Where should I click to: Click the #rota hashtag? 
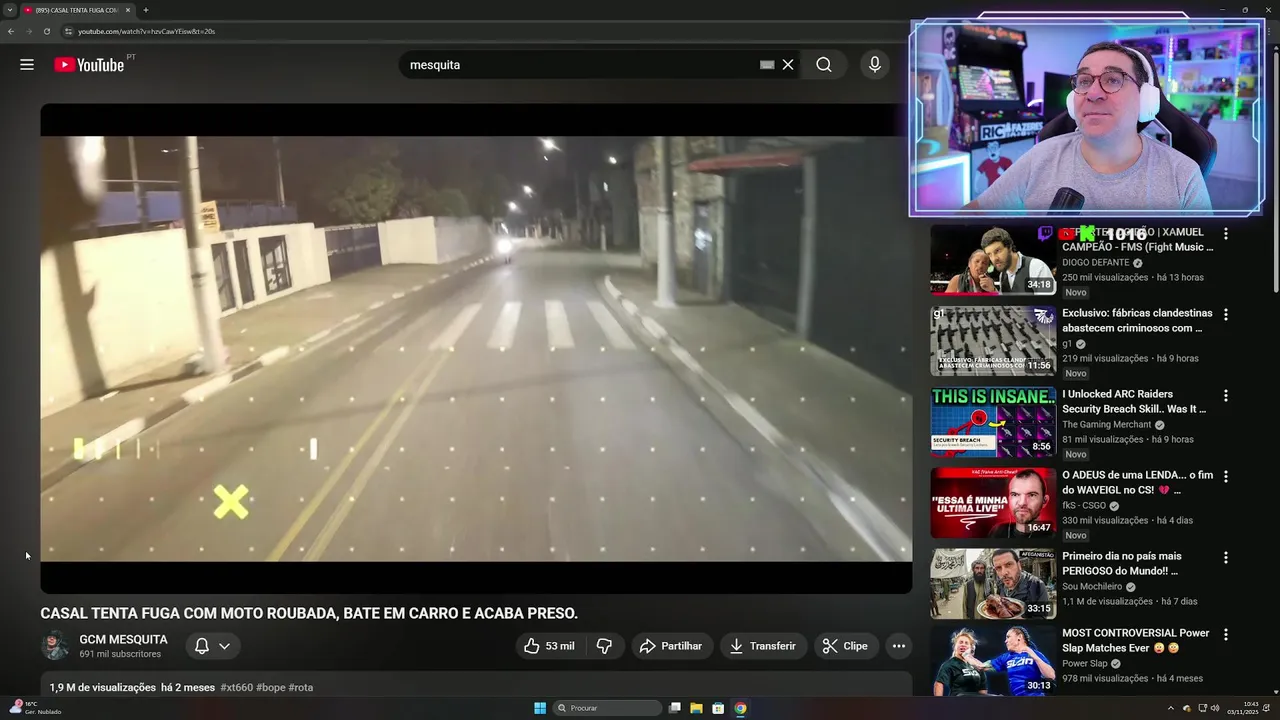click(301, 688)
